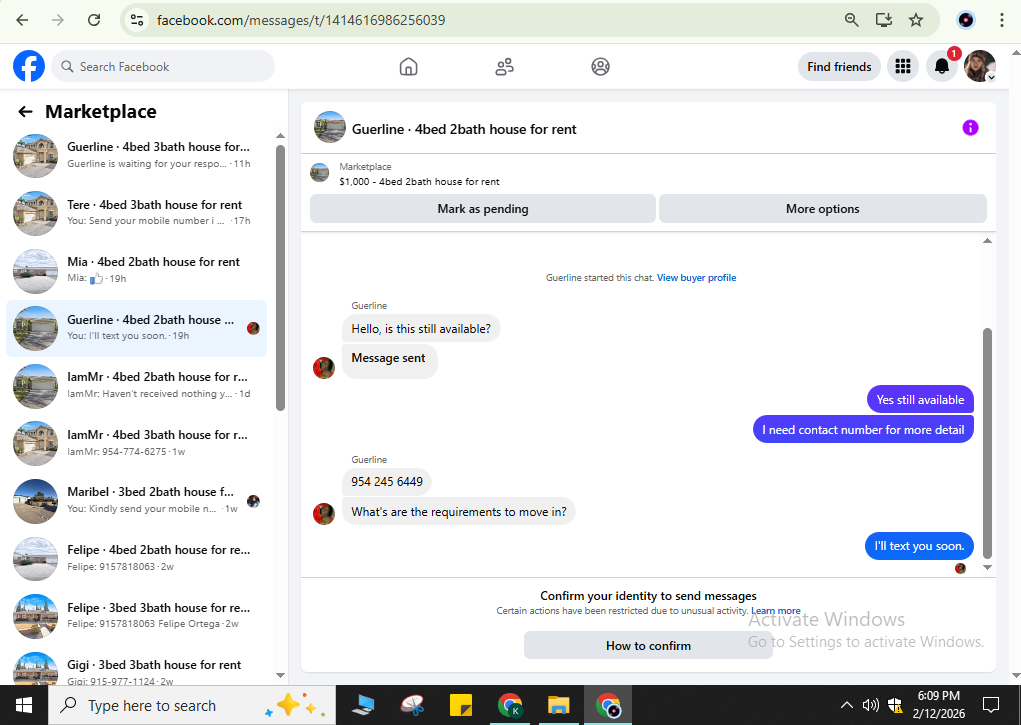Open Sticky Notes from taskbar

pyautogui.click(x=461, y=705)
